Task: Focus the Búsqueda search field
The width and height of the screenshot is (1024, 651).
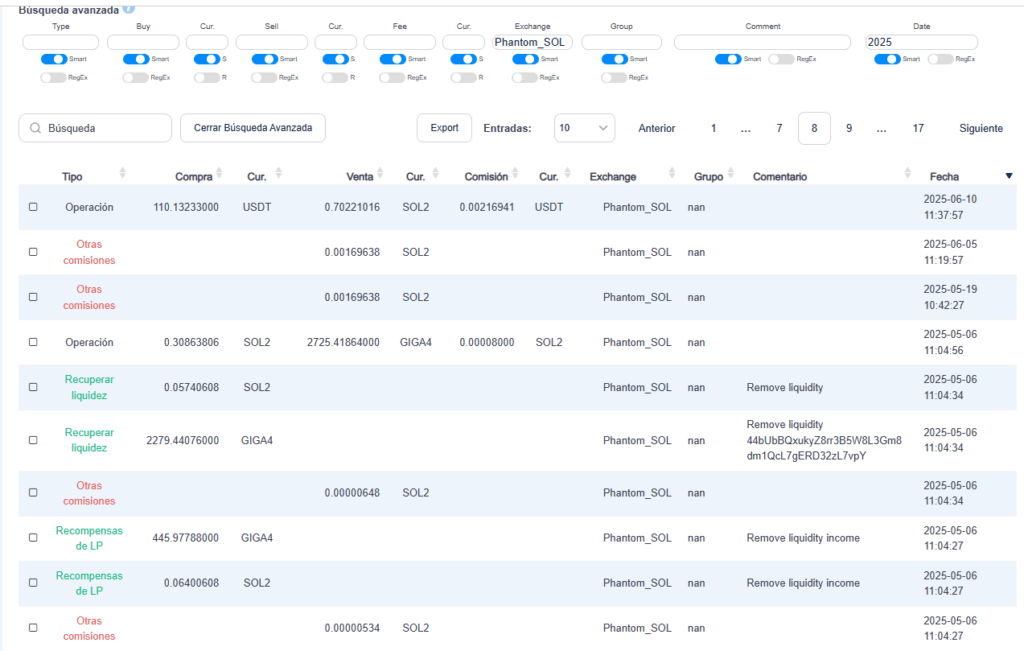Action: pos(95,128)
